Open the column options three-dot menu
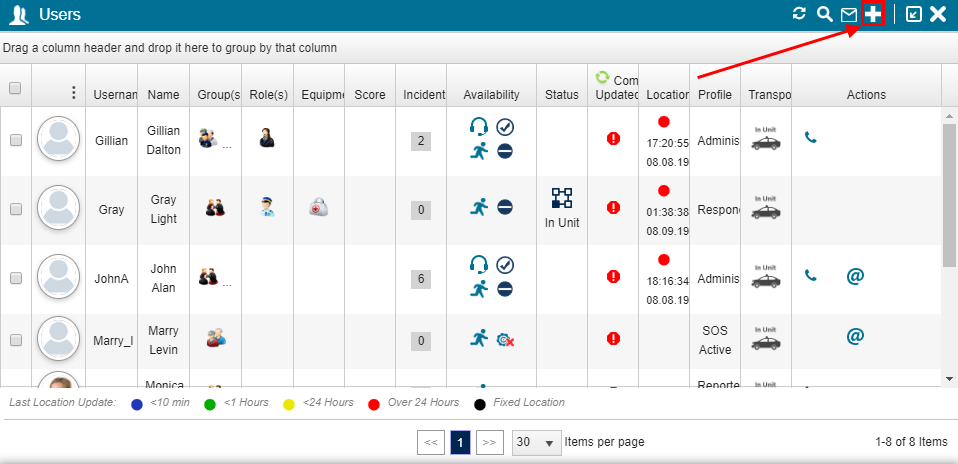This screenshot has height=464, width=958. pyautogui.click(x=73, y=93)
